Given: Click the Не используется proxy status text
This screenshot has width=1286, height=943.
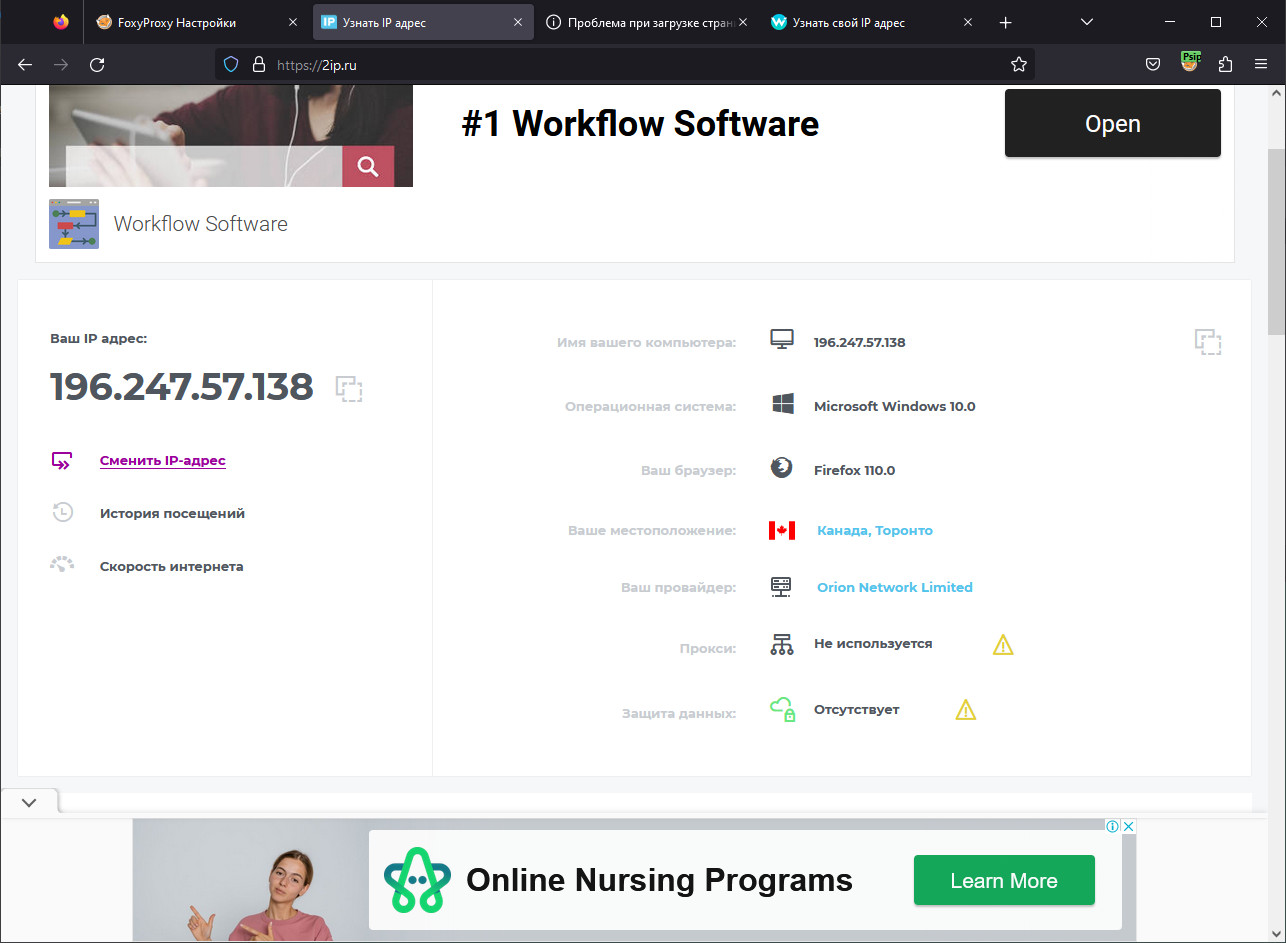Looking at the screenshot, I should 873,644.
